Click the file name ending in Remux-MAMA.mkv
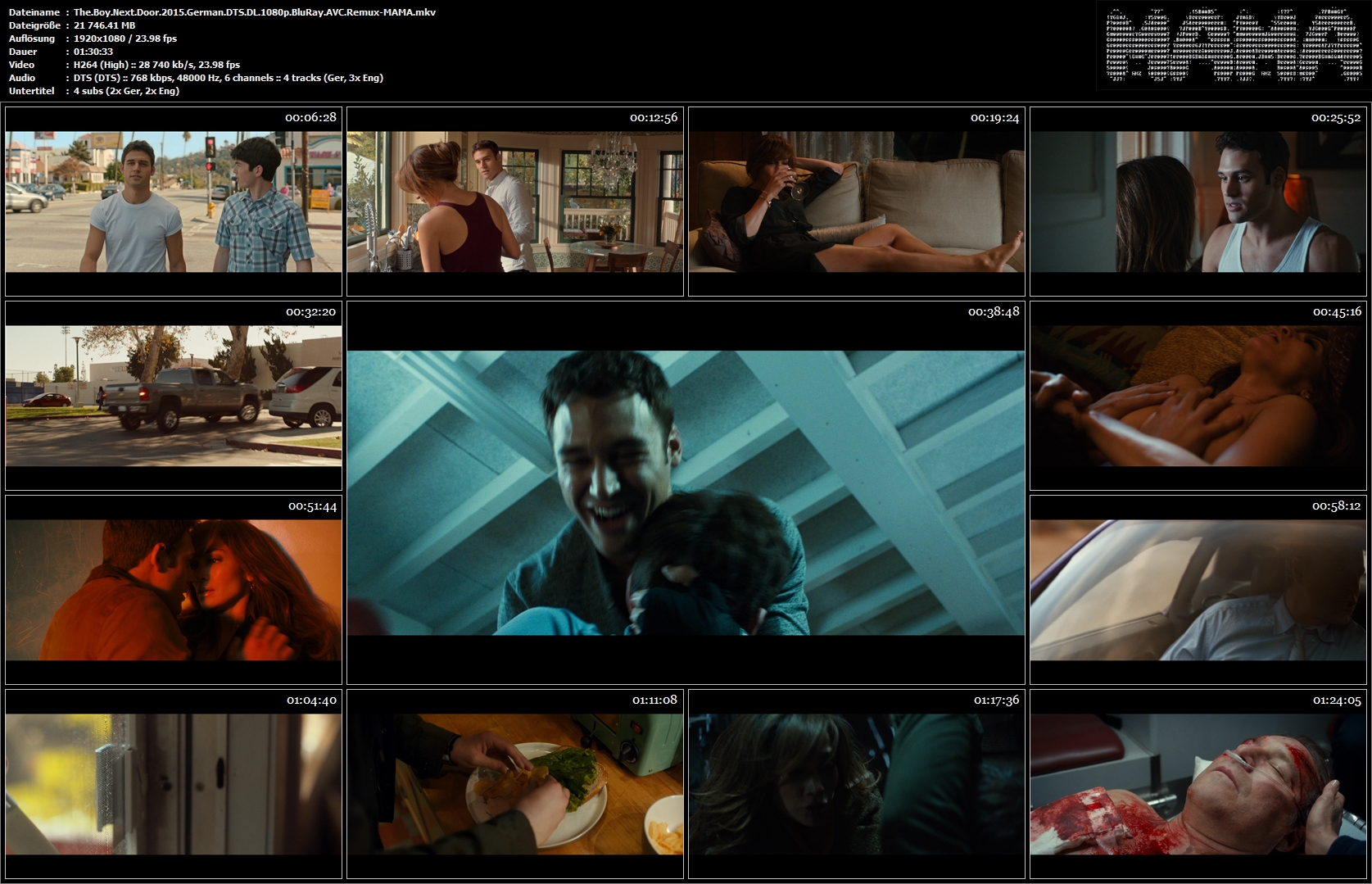The image size is (1372, 884). (255, 12)
